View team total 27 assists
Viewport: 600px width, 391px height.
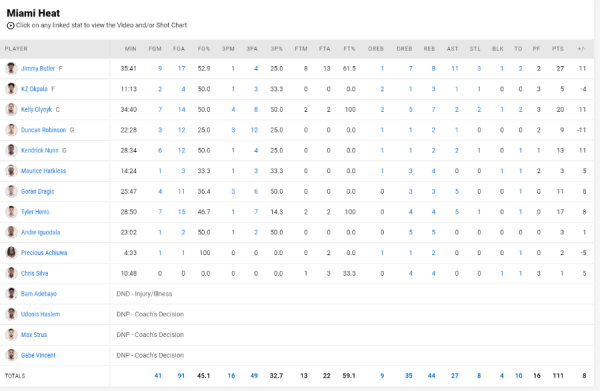click(x=455, y=376)
